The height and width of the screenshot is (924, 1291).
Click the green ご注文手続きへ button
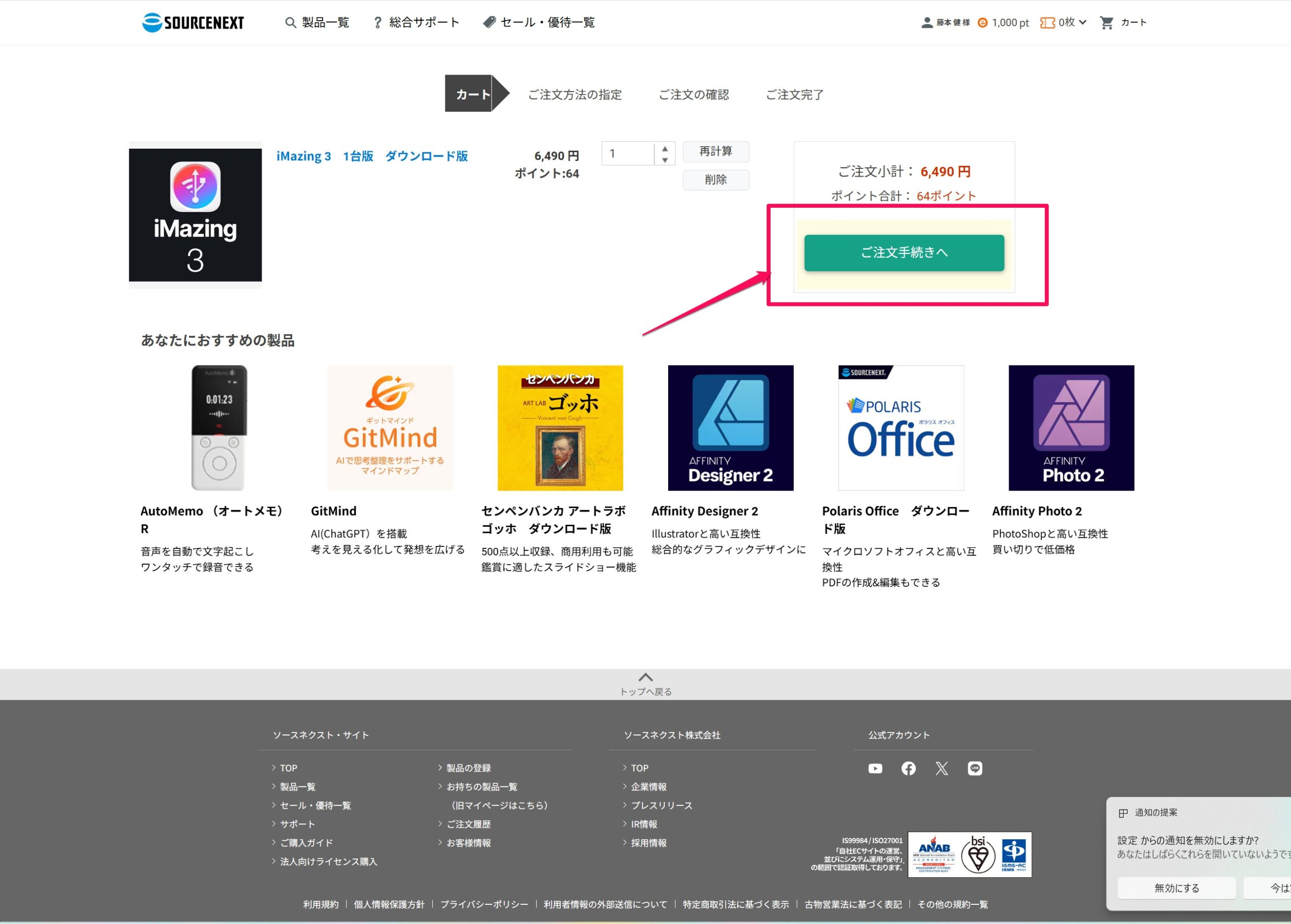point(904,253)
